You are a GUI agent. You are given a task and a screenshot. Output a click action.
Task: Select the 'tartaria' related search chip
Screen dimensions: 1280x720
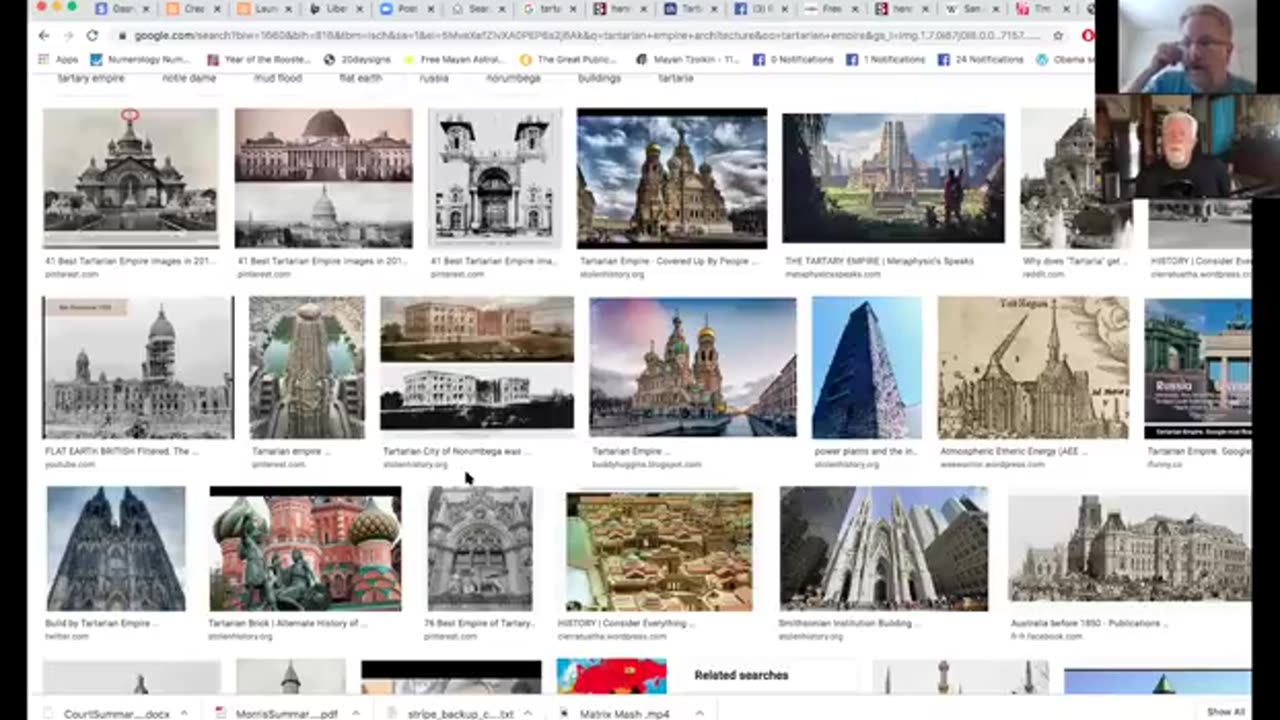coord(676,78)
